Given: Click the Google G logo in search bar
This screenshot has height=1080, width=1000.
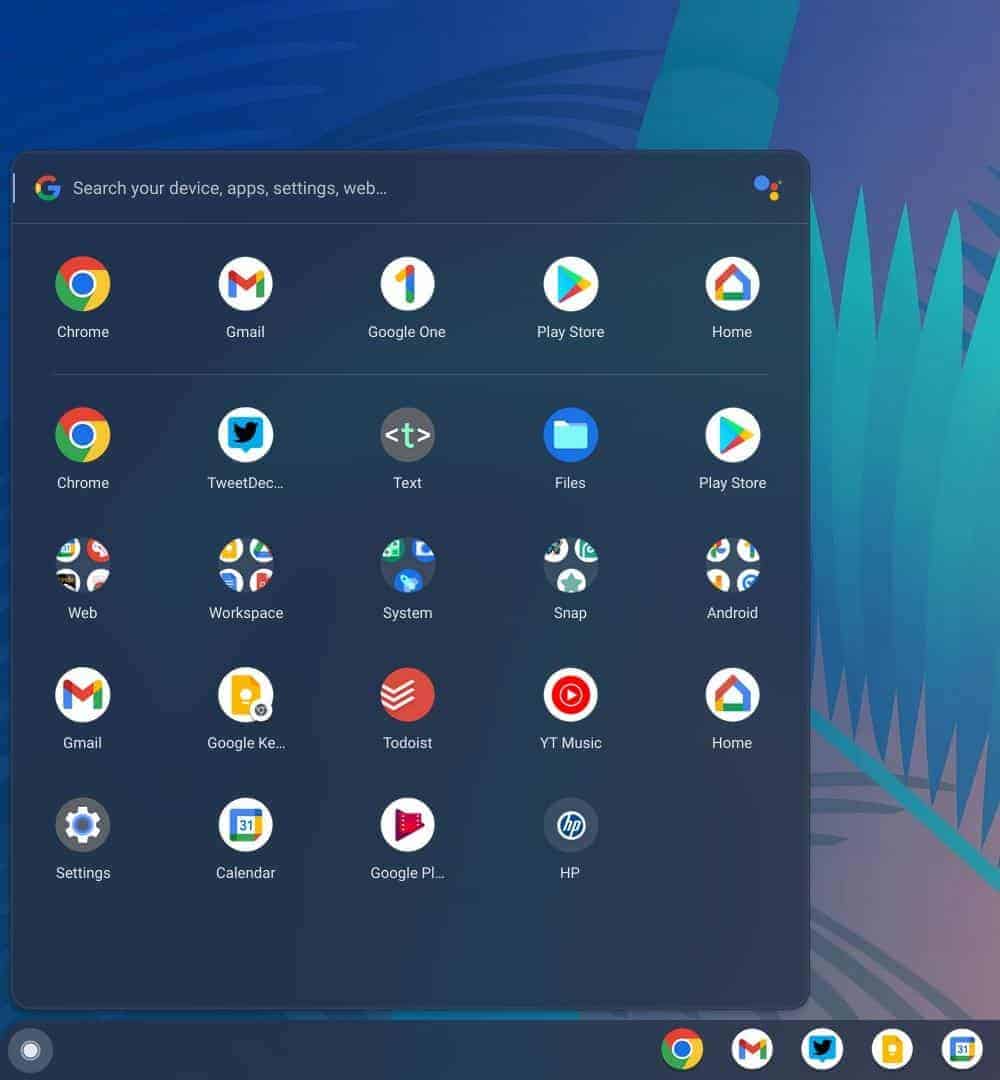Looking at the screenshot, I should click(48, 188).
